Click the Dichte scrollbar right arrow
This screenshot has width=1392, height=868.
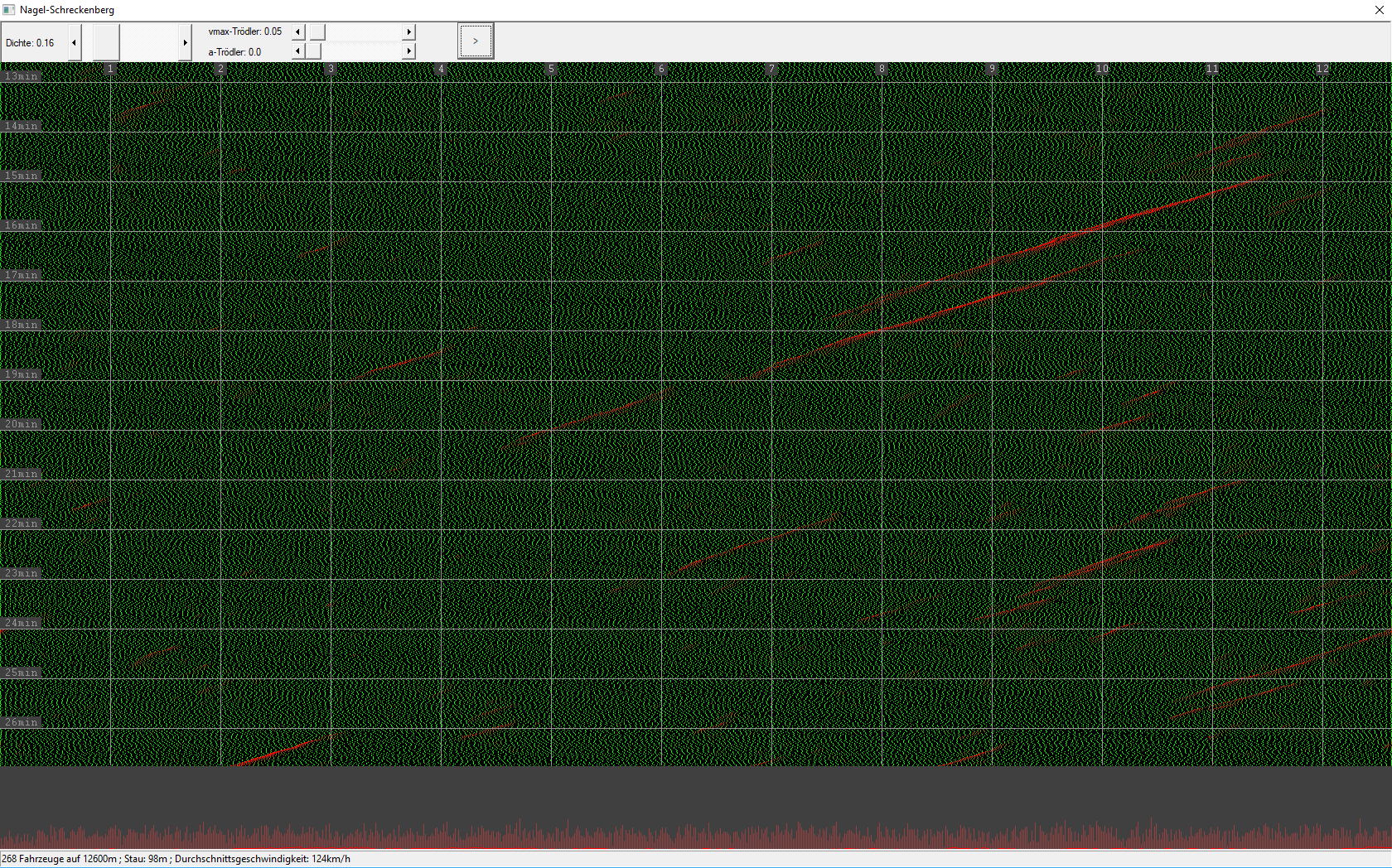point(185,42)
